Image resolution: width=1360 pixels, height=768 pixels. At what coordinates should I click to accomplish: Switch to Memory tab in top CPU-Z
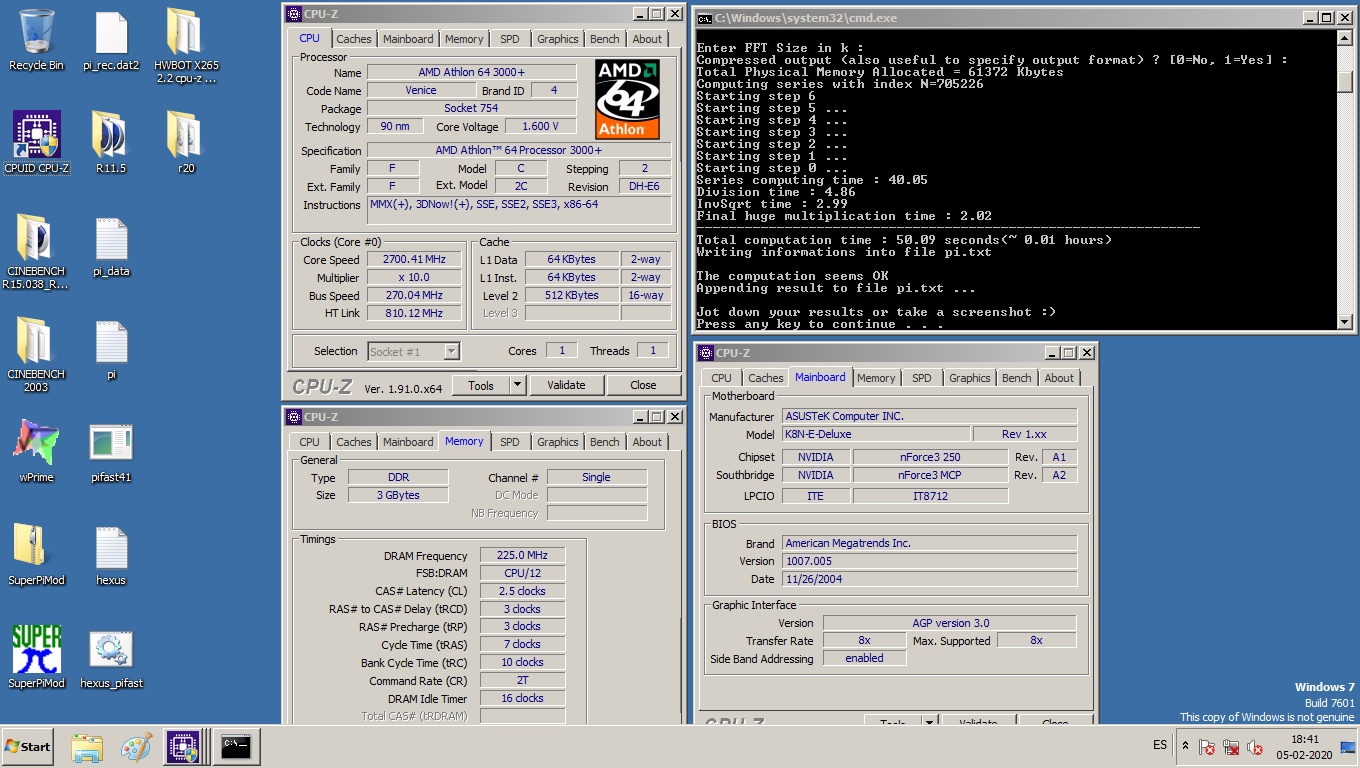(x=464, y=39)
